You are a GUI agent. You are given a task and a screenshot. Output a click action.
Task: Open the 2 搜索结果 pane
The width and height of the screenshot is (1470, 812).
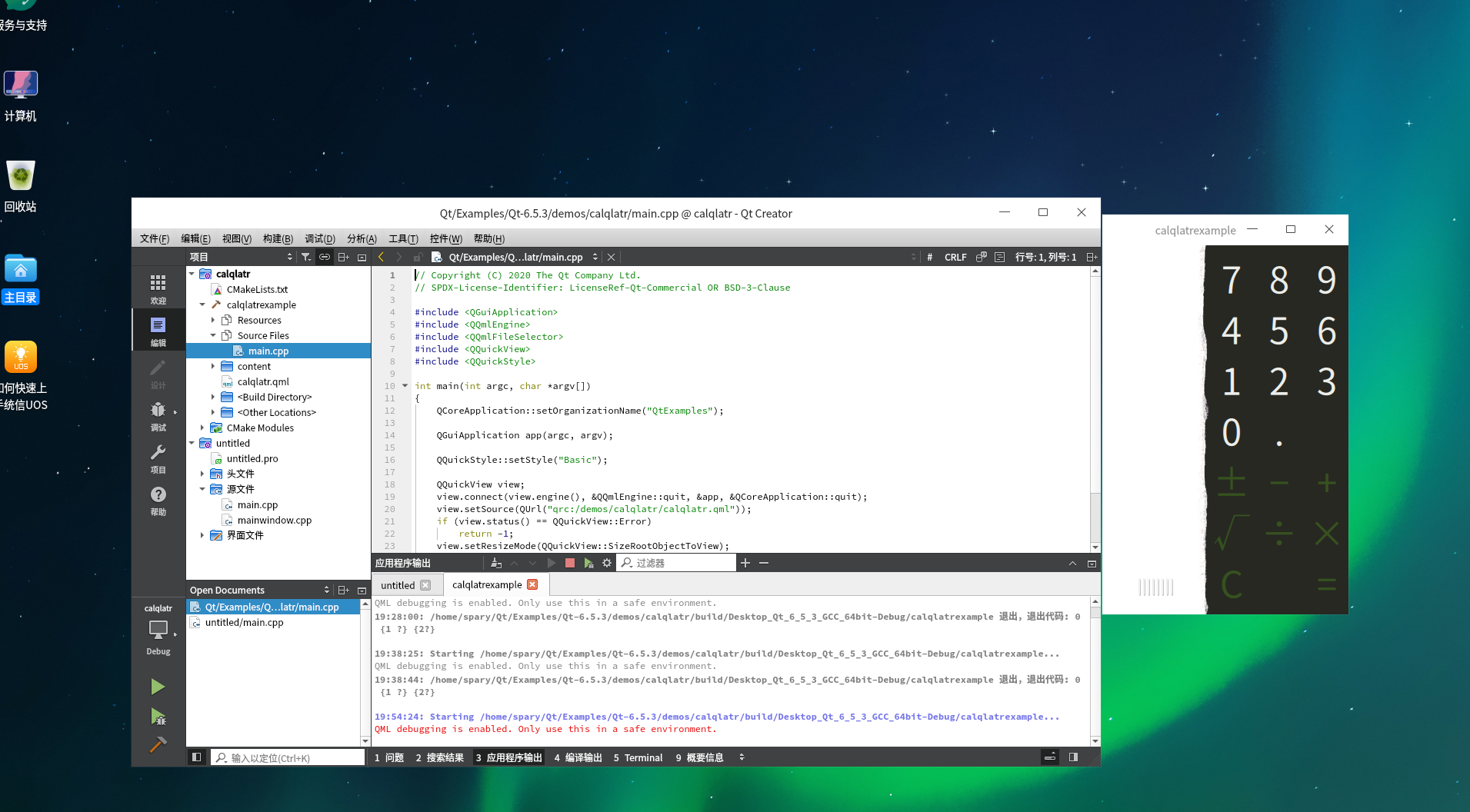(x=439, y=757)
